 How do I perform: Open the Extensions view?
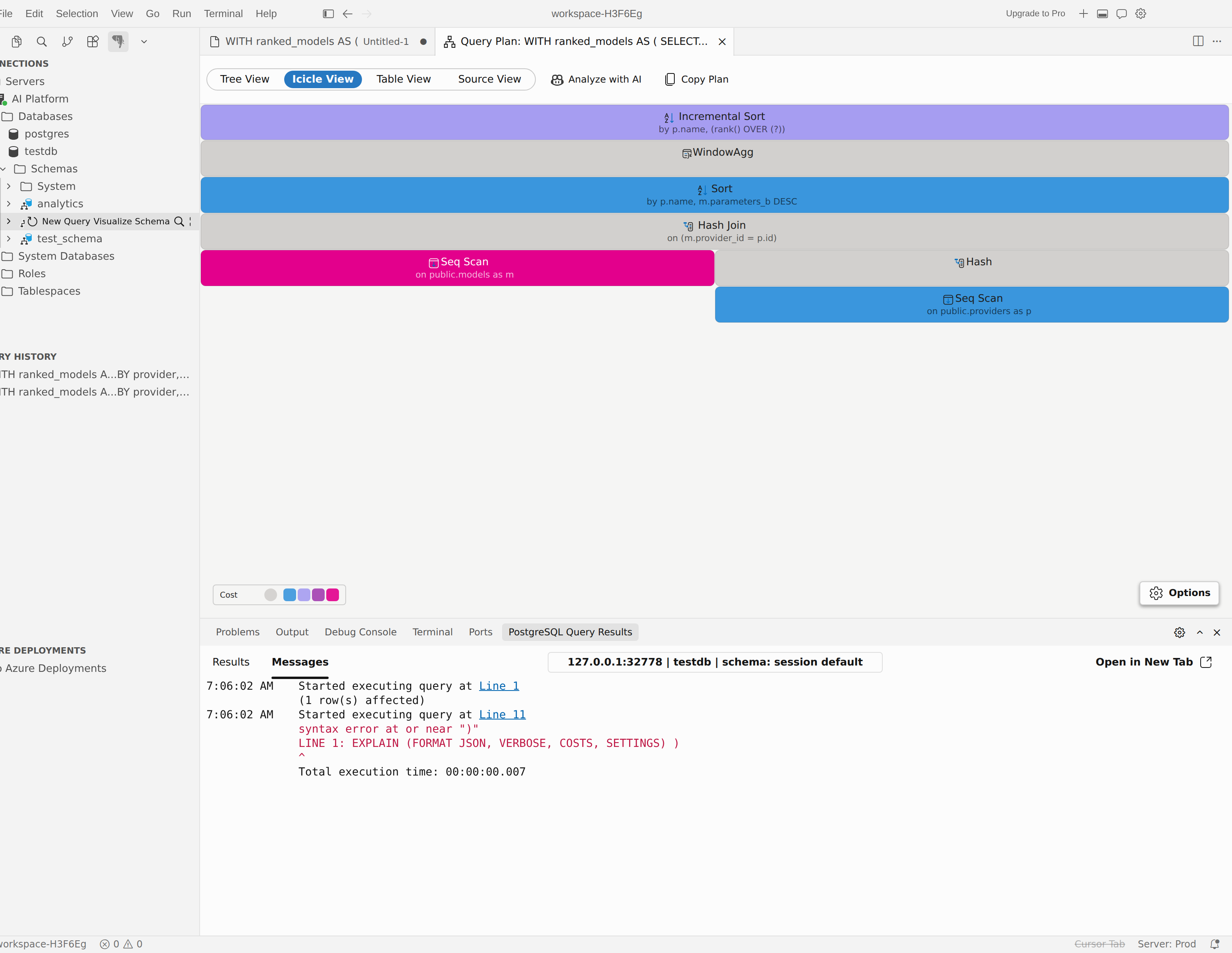[x=92, y=41]
